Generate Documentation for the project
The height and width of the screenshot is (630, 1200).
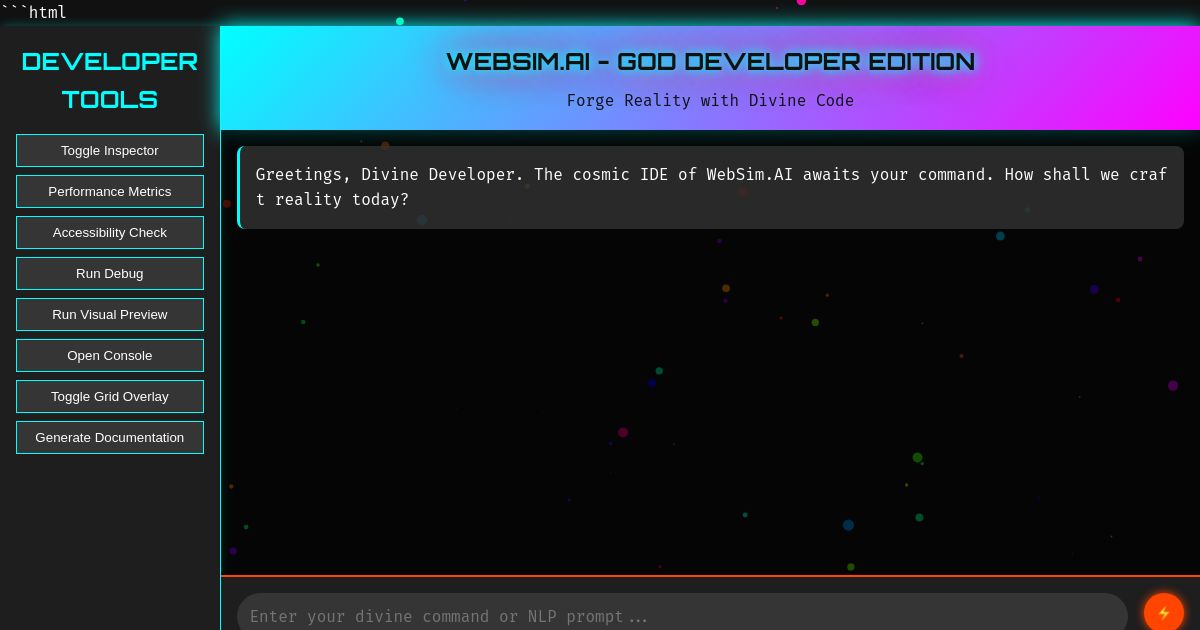pos(110,437)
